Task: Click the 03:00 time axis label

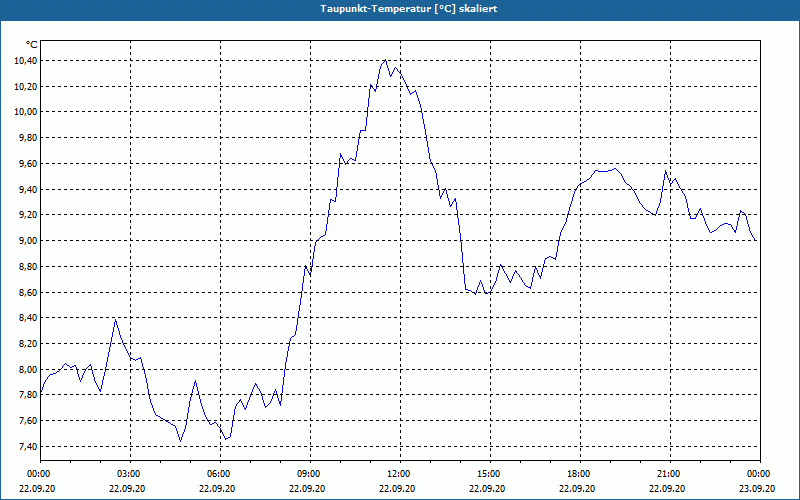Action: click(x=130, y=474)
